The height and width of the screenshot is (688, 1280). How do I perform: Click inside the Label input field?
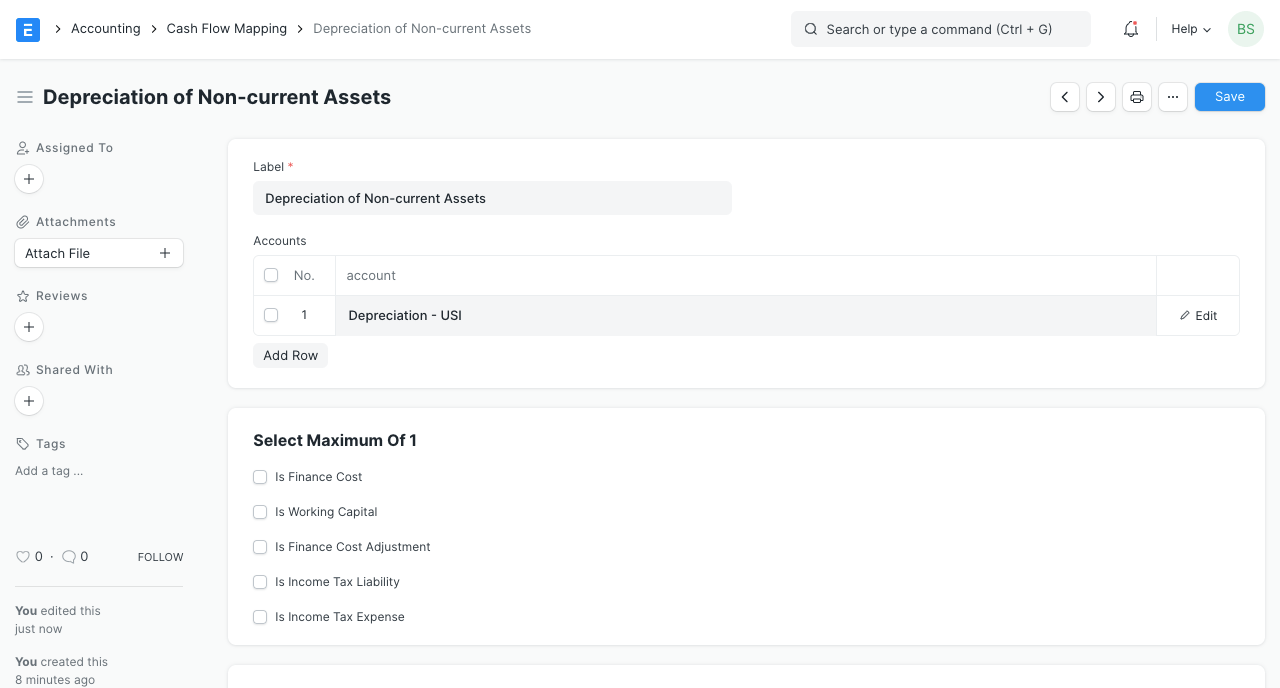[x=492, y=198]
